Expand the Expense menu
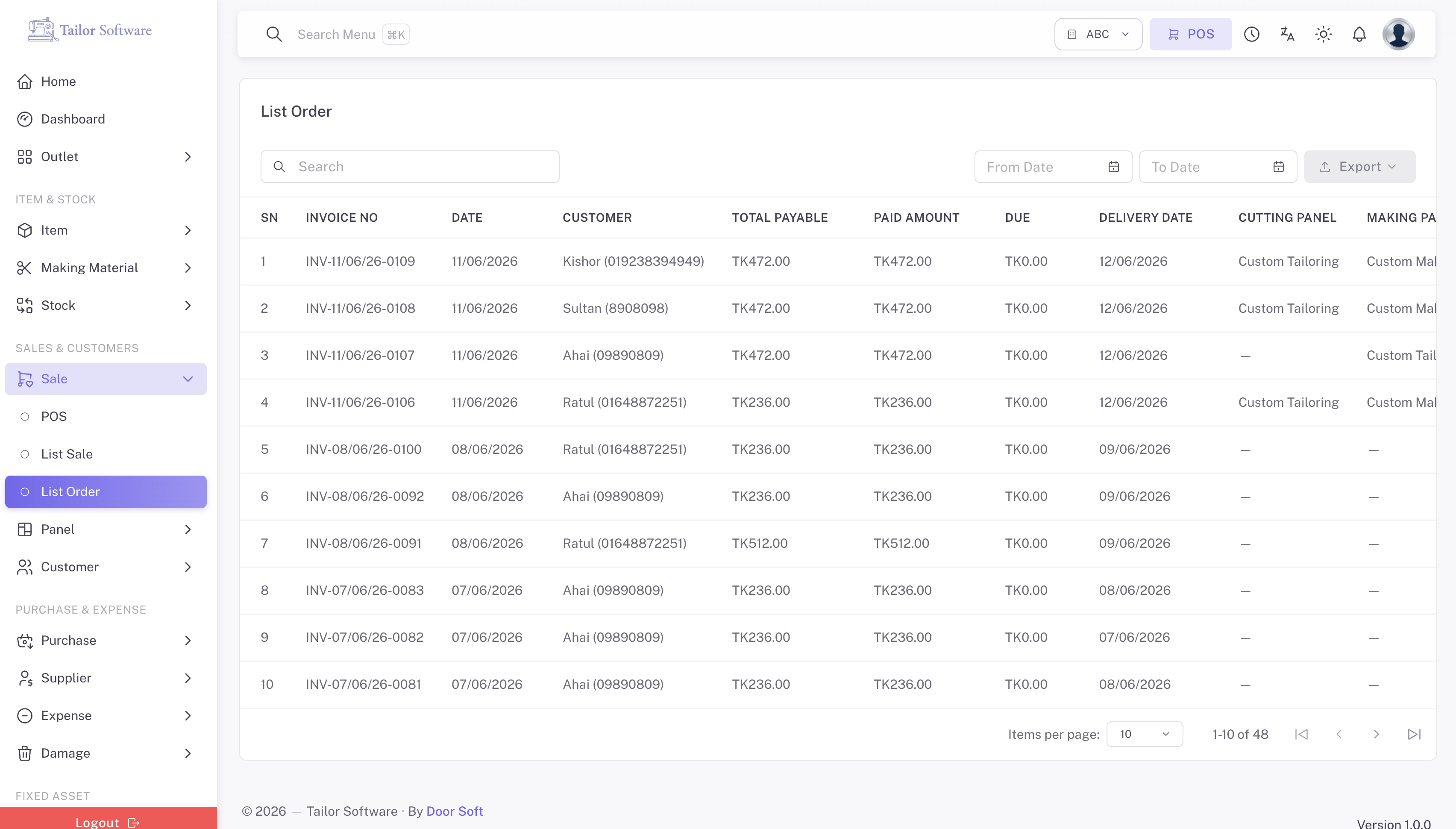Image resolution: width=1456 pixels, height=829 pixels. 106,715
